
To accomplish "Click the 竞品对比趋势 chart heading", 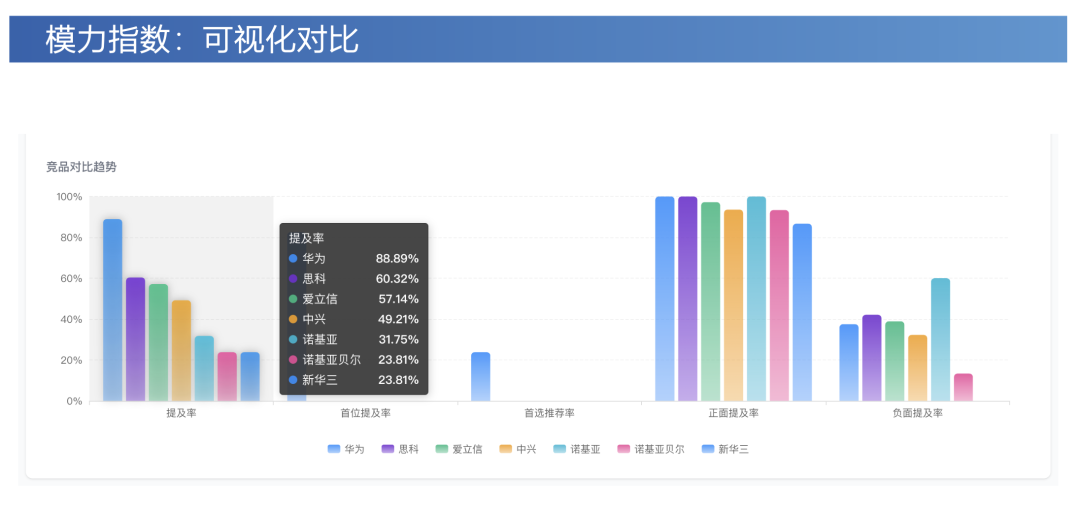I will pyautogui.click(x=81, y=167).
